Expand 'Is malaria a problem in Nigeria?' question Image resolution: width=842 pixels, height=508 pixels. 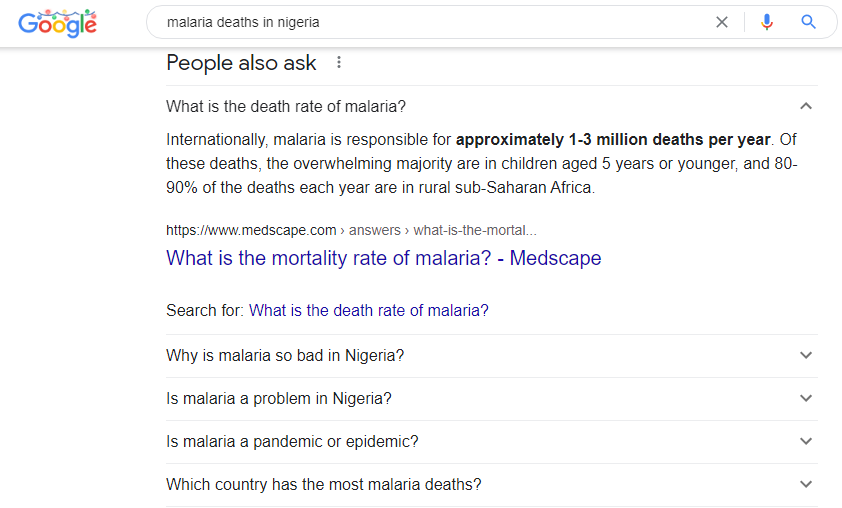click(x=279, y=398)
